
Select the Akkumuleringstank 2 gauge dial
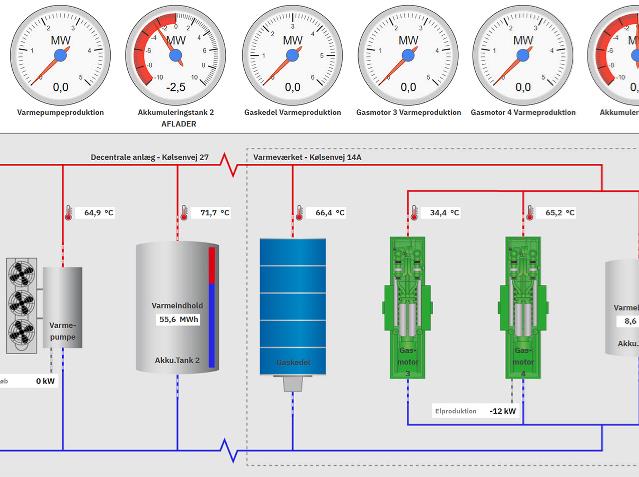pyautogui.click(x=176, y=52)
